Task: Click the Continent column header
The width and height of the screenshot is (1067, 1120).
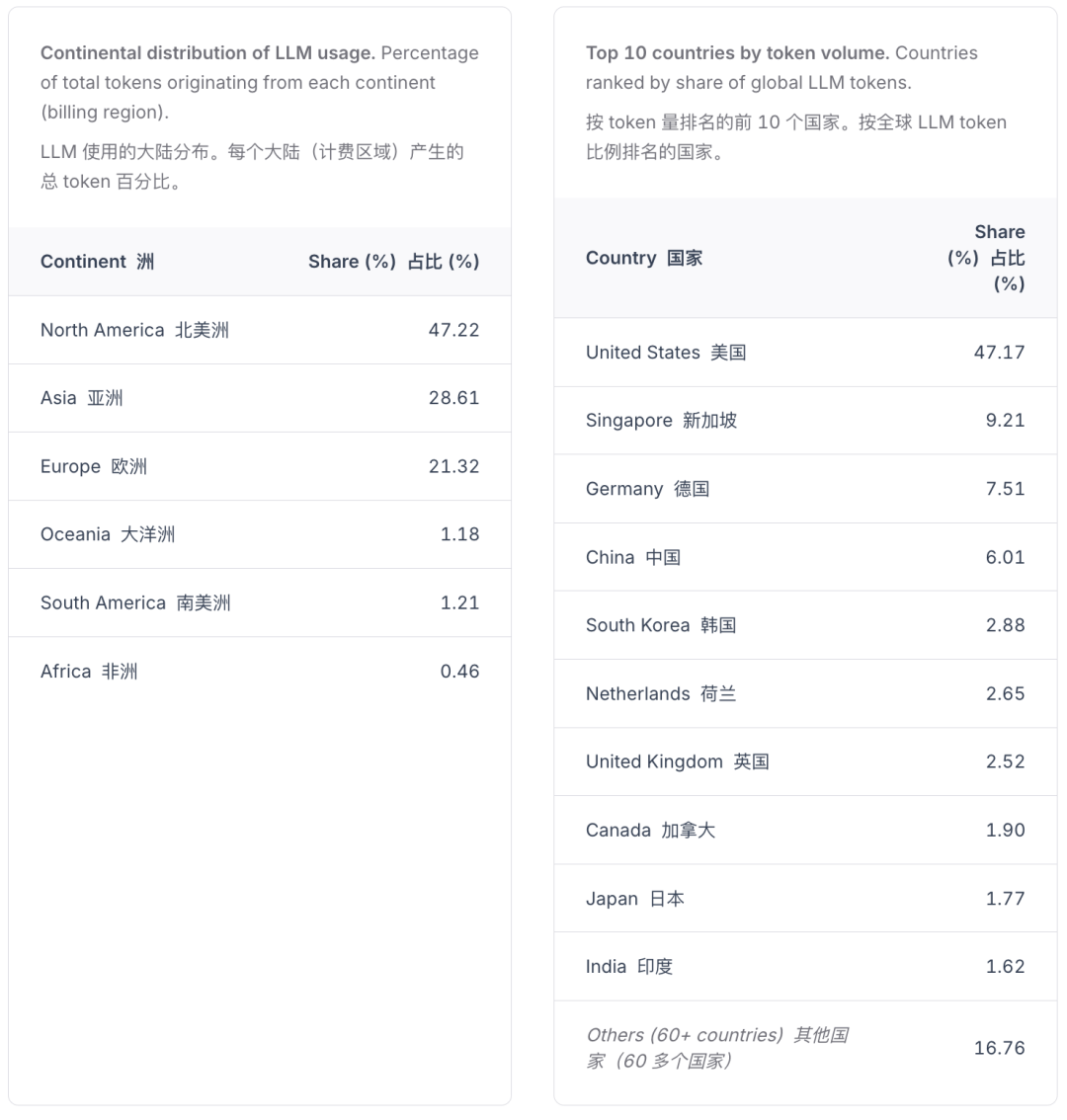Action: 97,262
